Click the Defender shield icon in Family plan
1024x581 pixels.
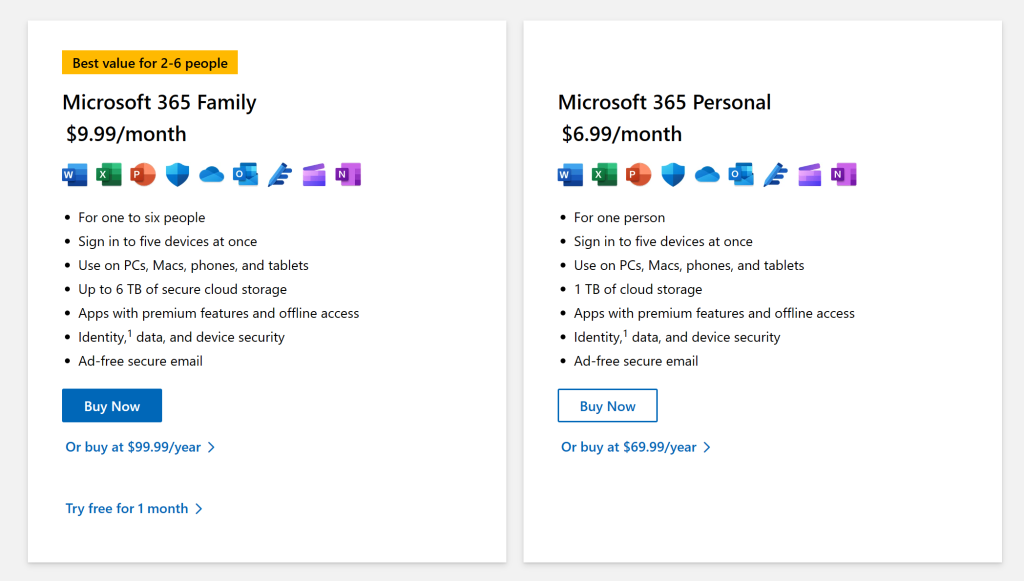click(x=177, y=175)
